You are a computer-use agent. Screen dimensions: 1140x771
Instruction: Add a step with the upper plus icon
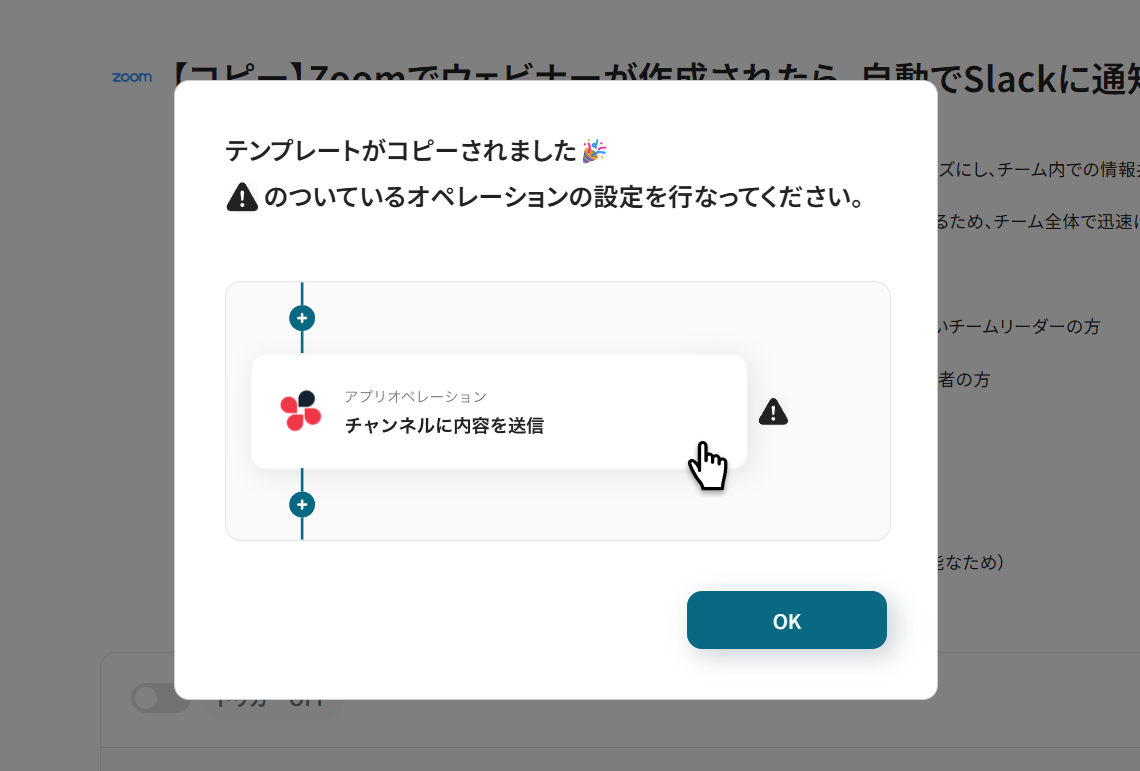[x=302, y=318]
